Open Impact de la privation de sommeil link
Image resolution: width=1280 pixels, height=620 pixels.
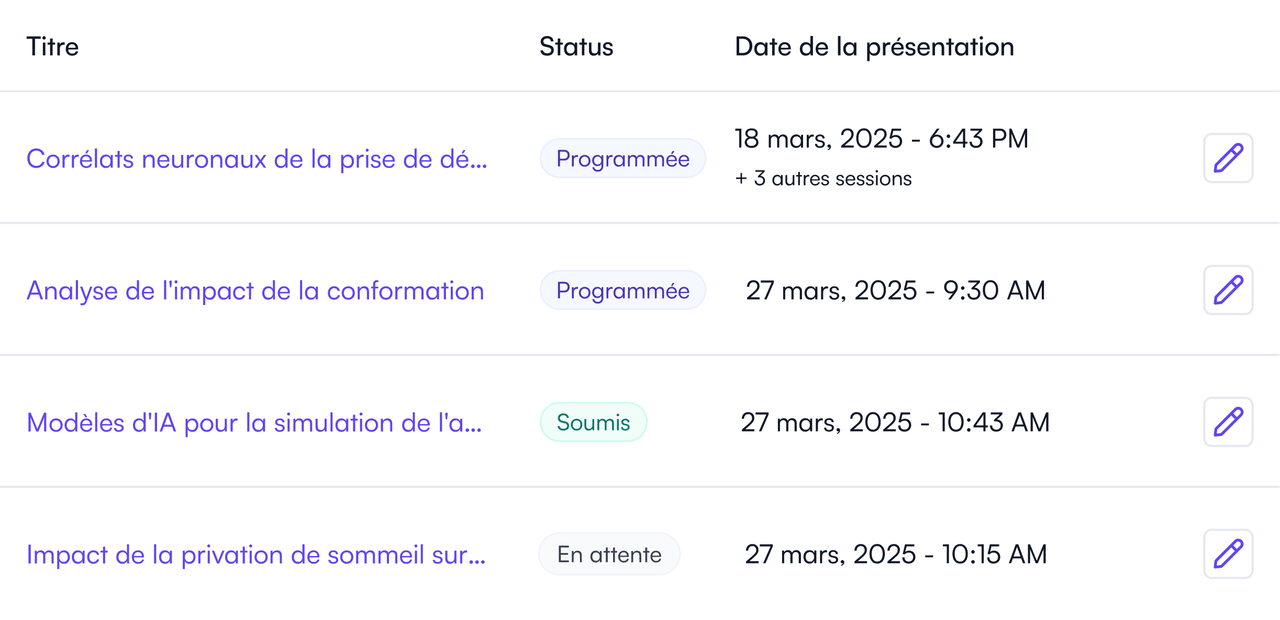pyautogui.click(x=256, y=555)
